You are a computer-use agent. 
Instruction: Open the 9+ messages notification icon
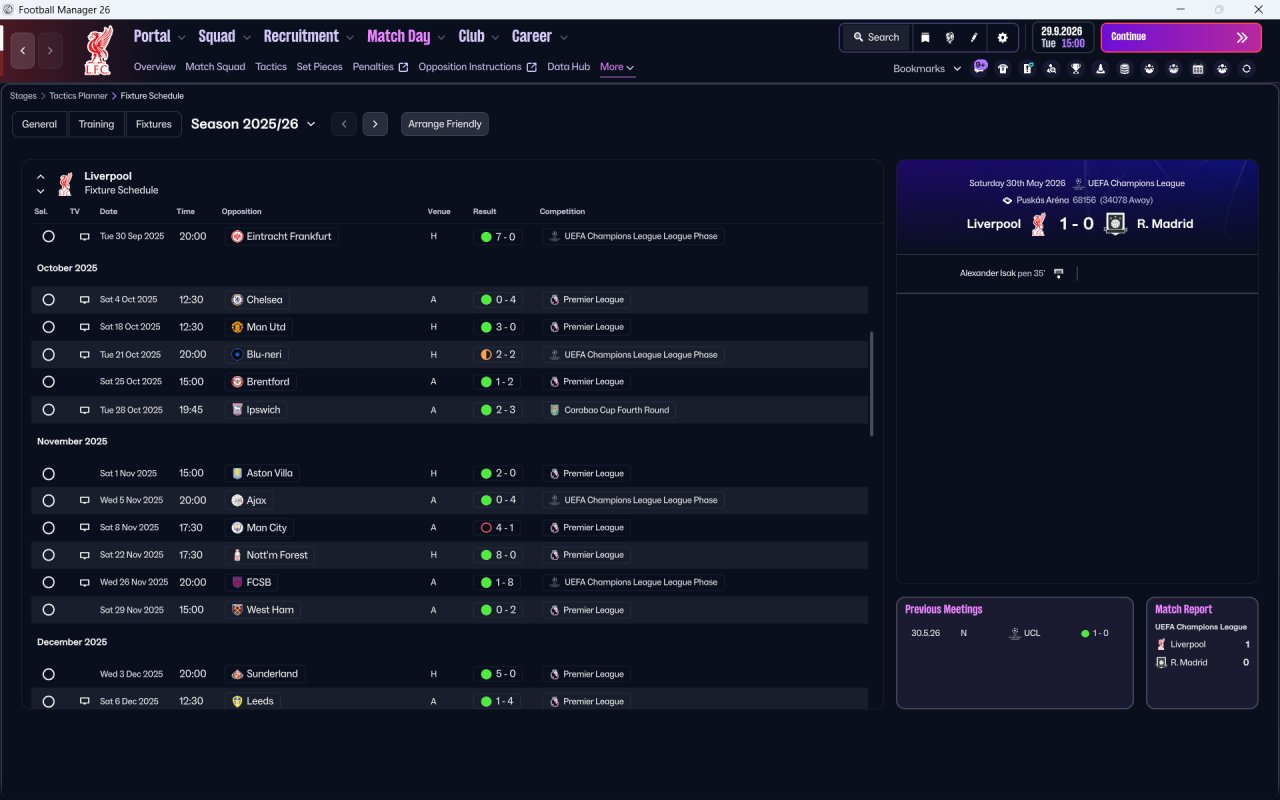click(980, 67)
